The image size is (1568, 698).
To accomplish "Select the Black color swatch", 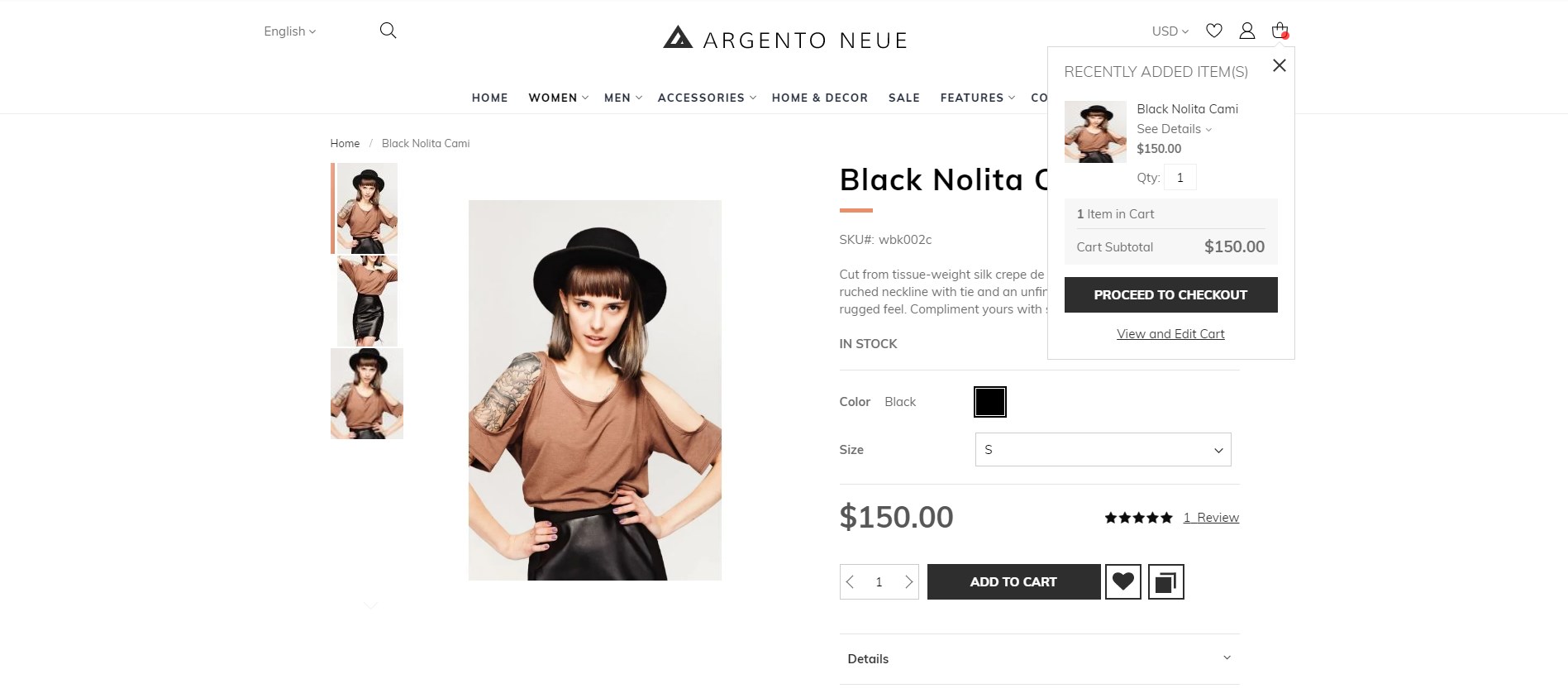I will [989, 402].
